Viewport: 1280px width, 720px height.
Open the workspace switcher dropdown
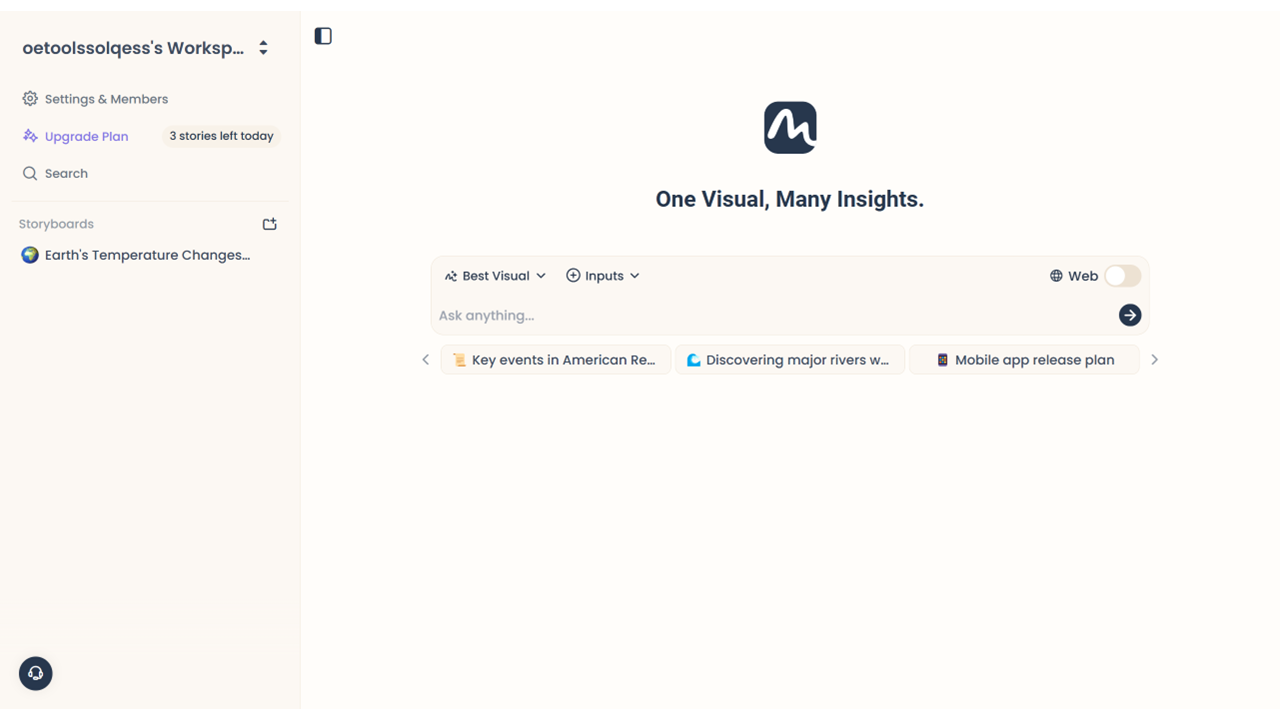tap(263, 48)
